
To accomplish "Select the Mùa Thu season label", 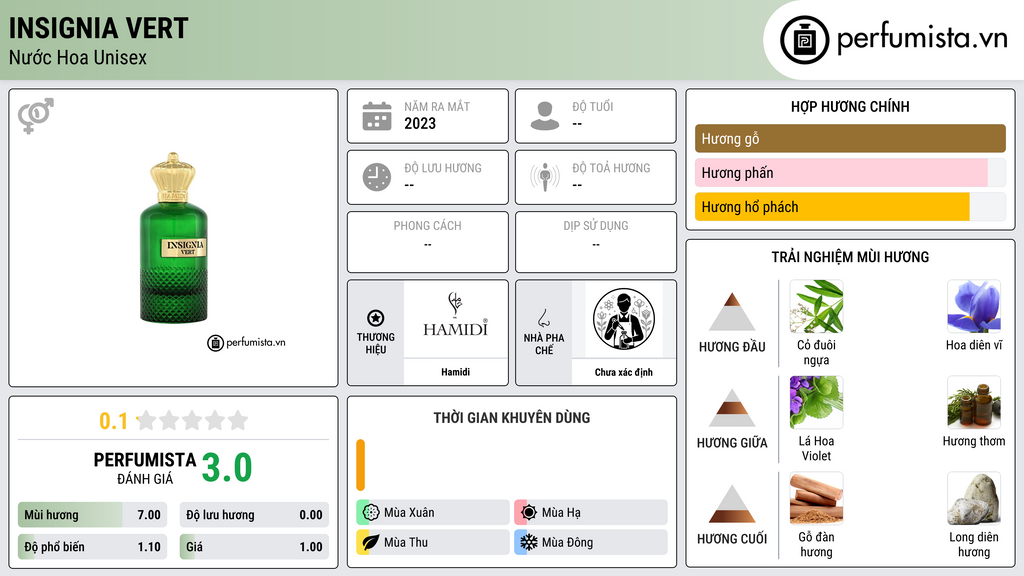I will (x=406, y=542).
